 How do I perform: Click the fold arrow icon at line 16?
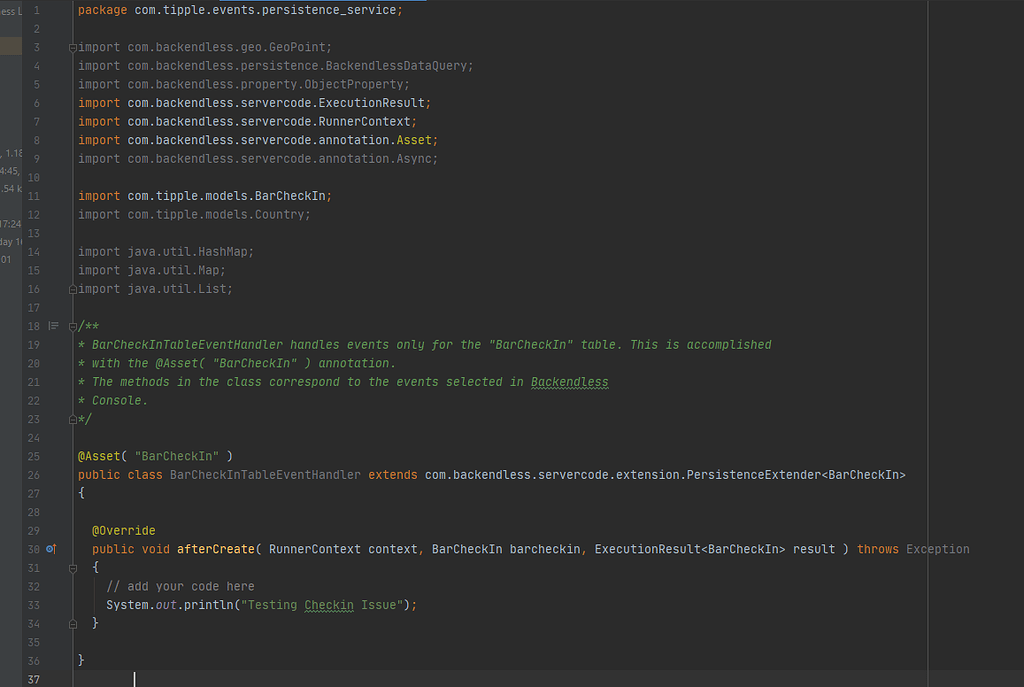[x=71, y=288]
